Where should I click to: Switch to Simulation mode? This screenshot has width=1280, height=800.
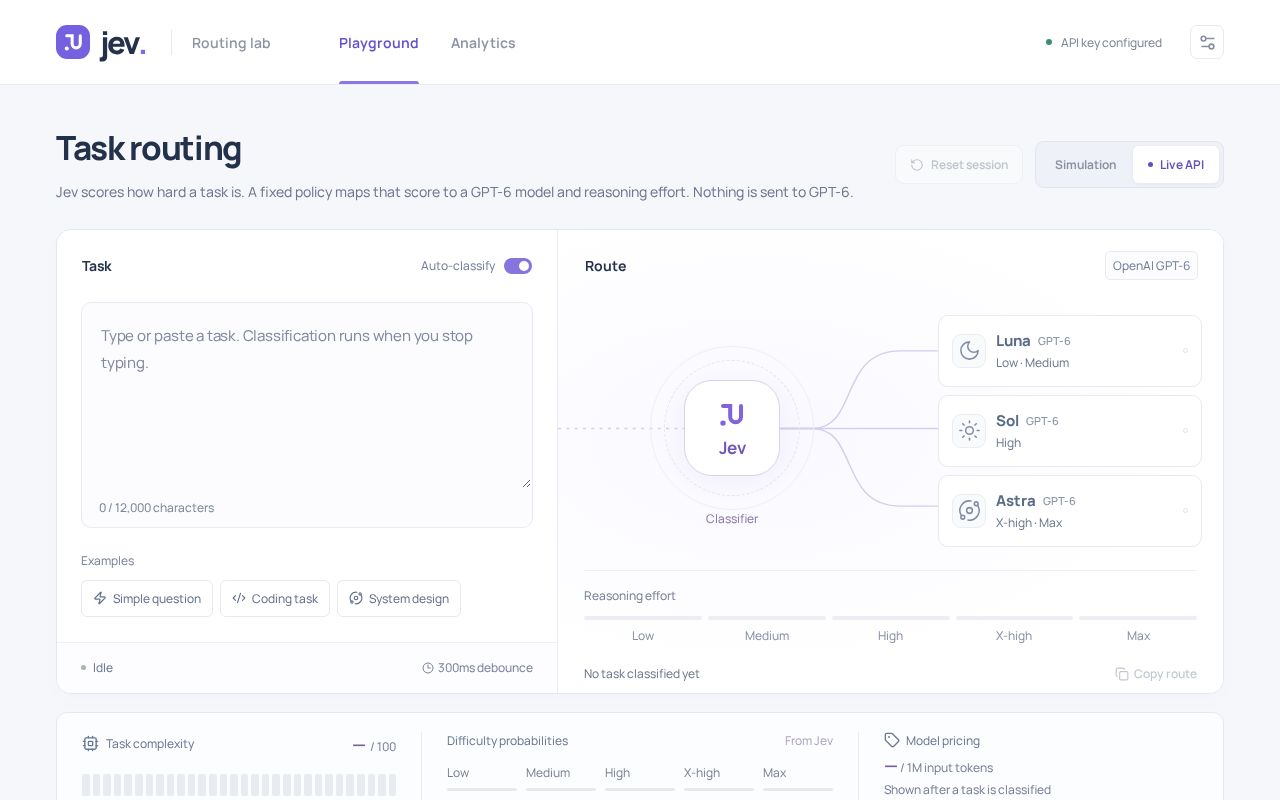(1085, 164)
